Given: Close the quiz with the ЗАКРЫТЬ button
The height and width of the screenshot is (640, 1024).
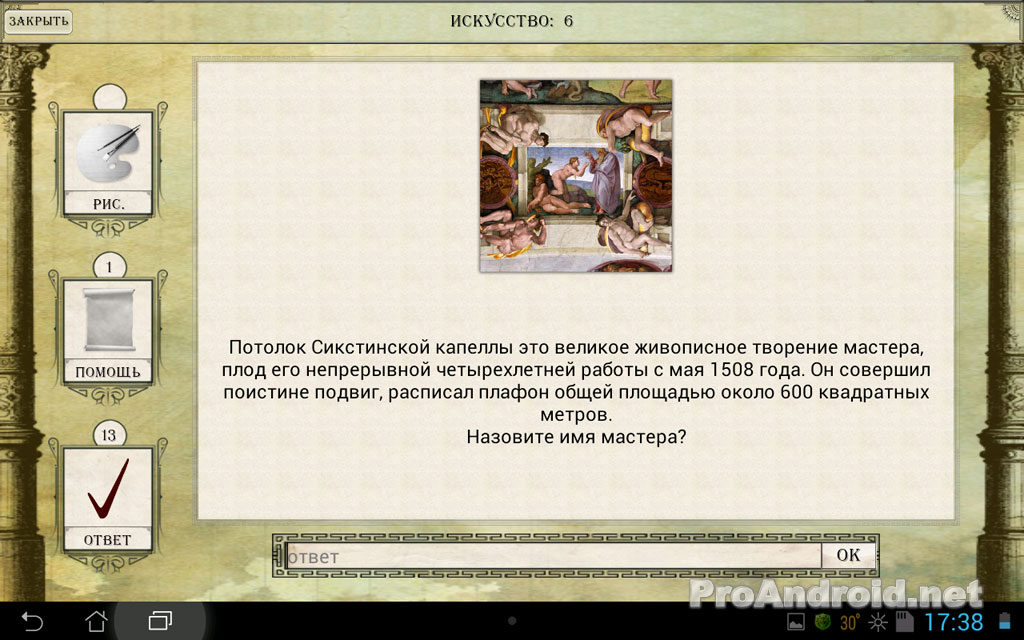Looking at the screenshot, I should [38, 21].
